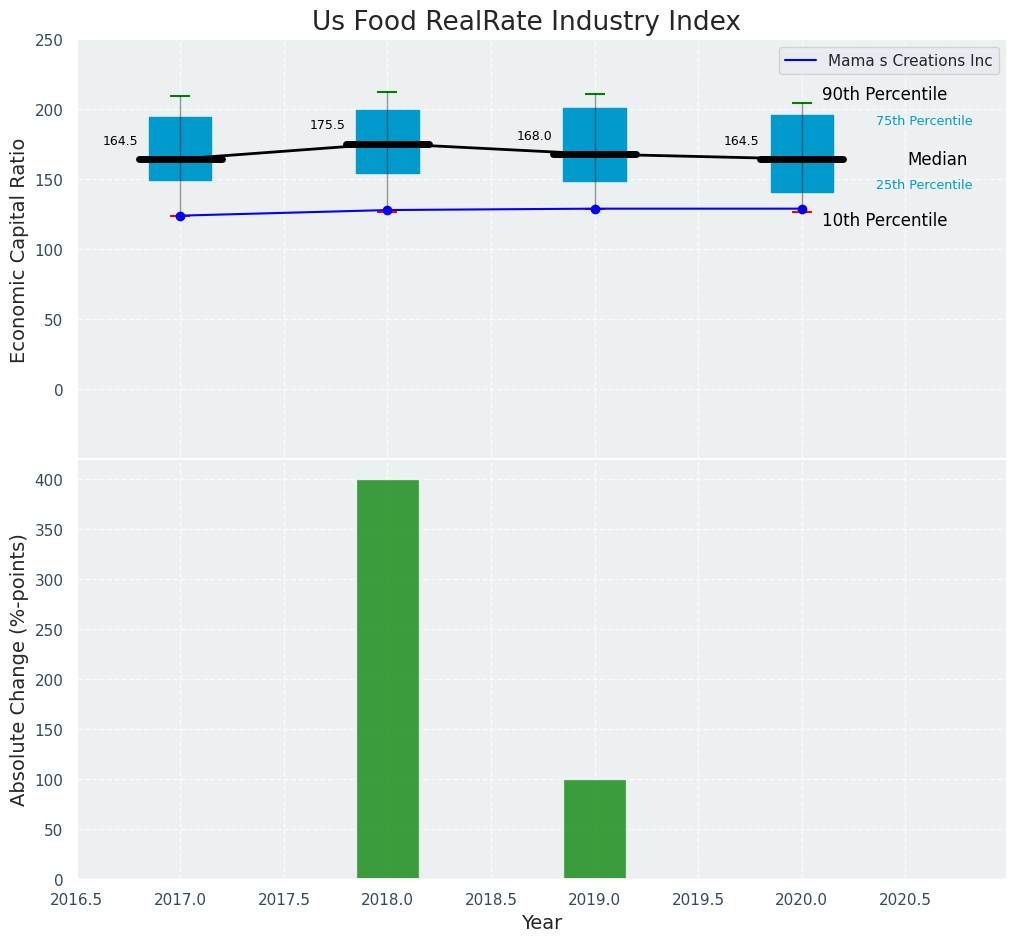Click the chart title Us Food RealRate Industry Index
This screenshot has height=942, width=1016.
coord(526,21)
